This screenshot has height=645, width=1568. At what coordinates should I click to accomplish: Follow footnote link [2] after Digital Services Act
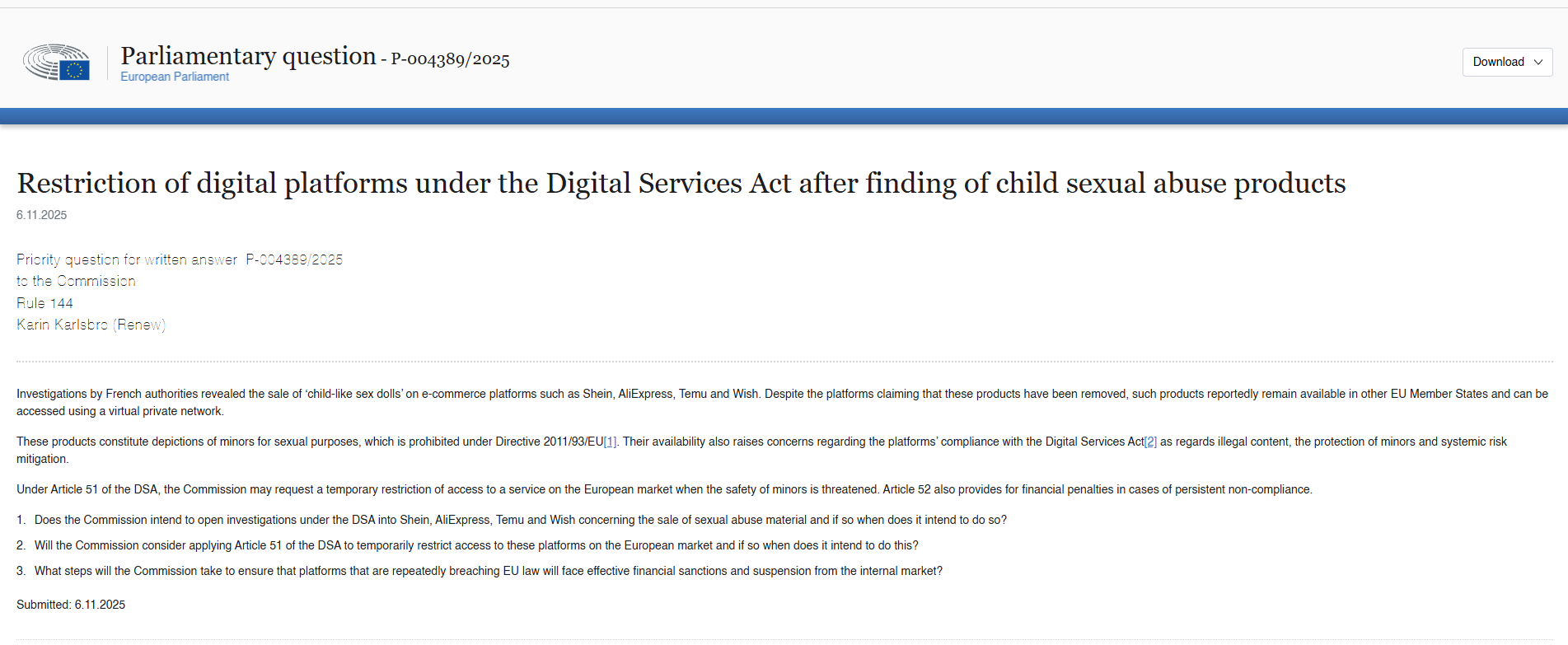[1150, 442]
